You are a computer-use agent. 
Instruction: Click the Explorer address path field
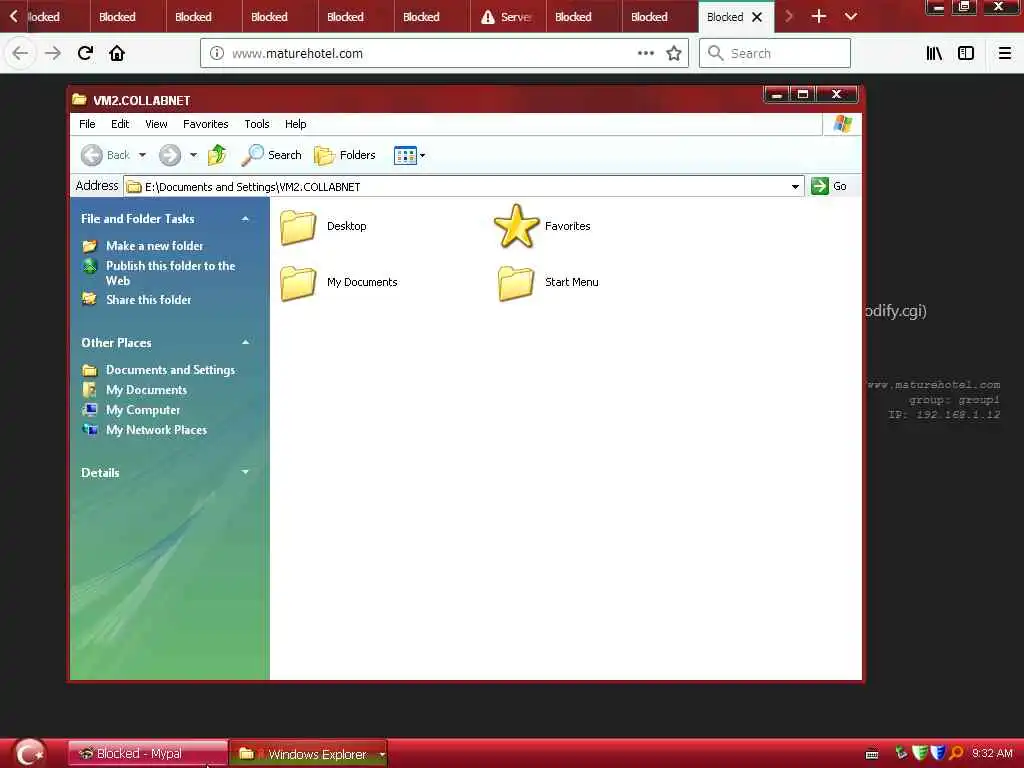[x=456, y=187]
